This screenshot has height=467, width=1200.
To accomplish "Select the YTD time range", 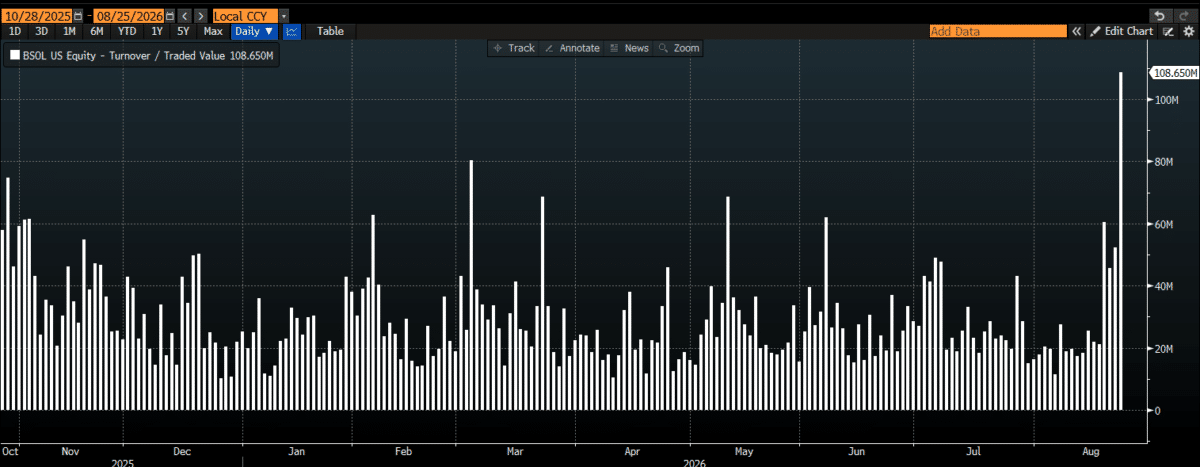I will (x=127, y=31).
